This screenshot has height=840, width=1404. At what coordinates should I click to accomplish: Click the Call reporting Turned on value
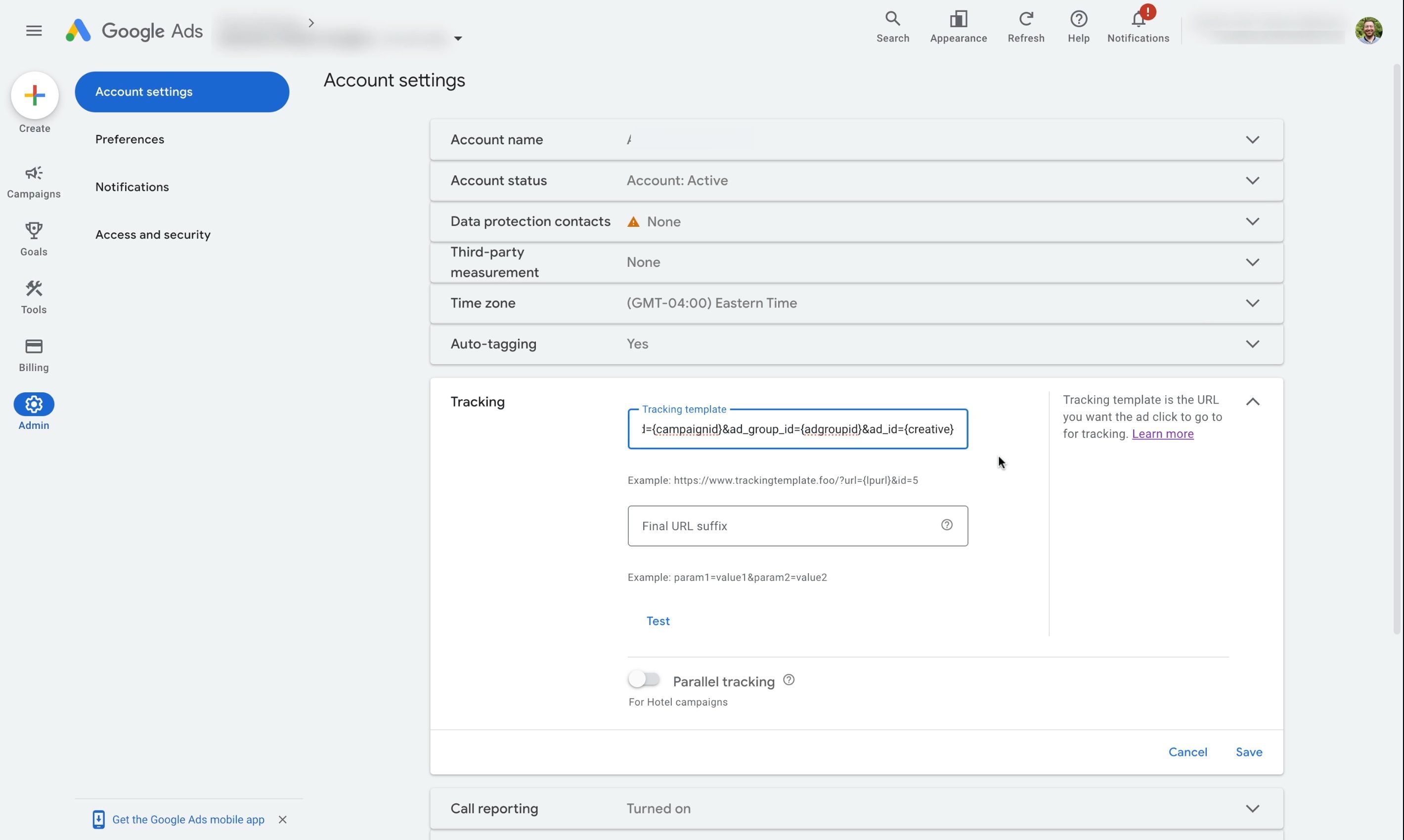(x=658, y=808)
